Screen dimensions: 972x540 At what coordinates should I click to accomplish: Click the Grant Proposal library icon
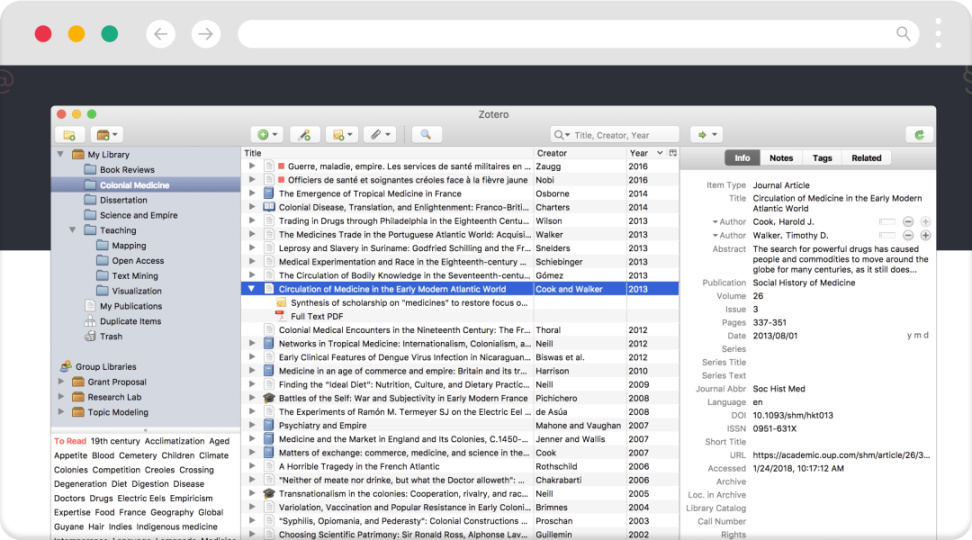pyautogui.click(x=78, y=382)
